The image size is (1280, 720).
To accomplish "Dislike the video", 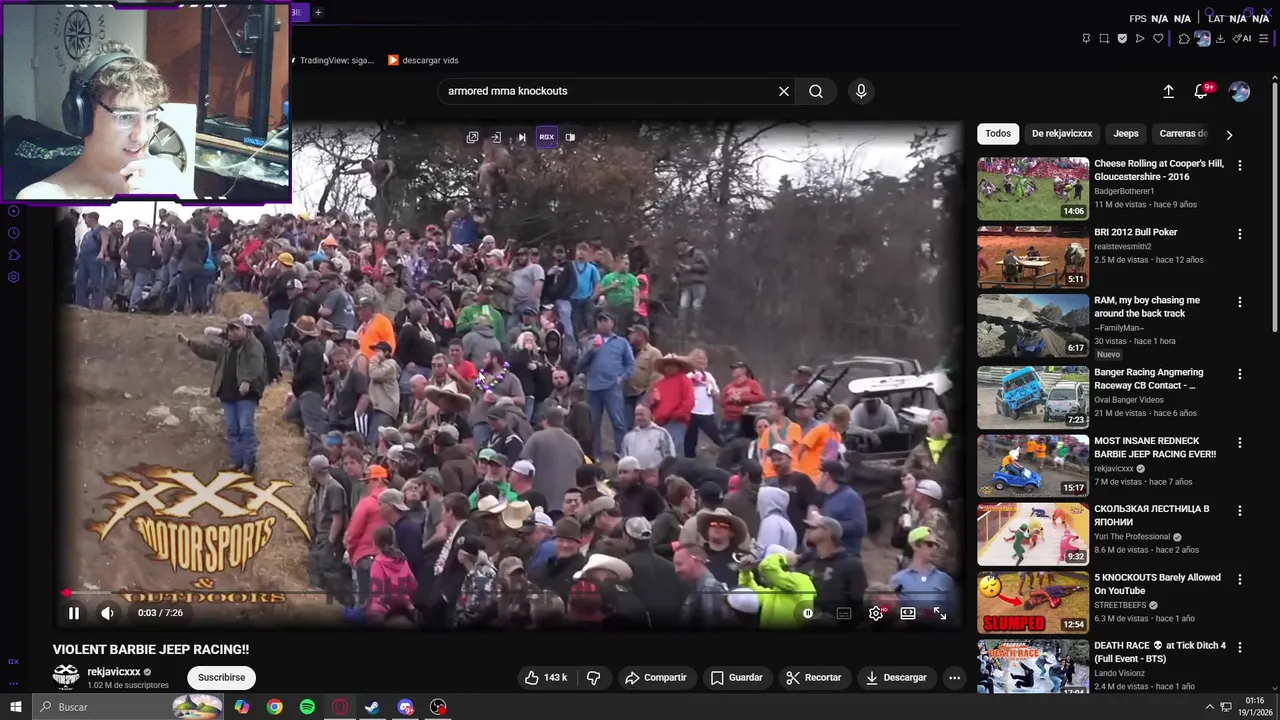I will 593,677.
